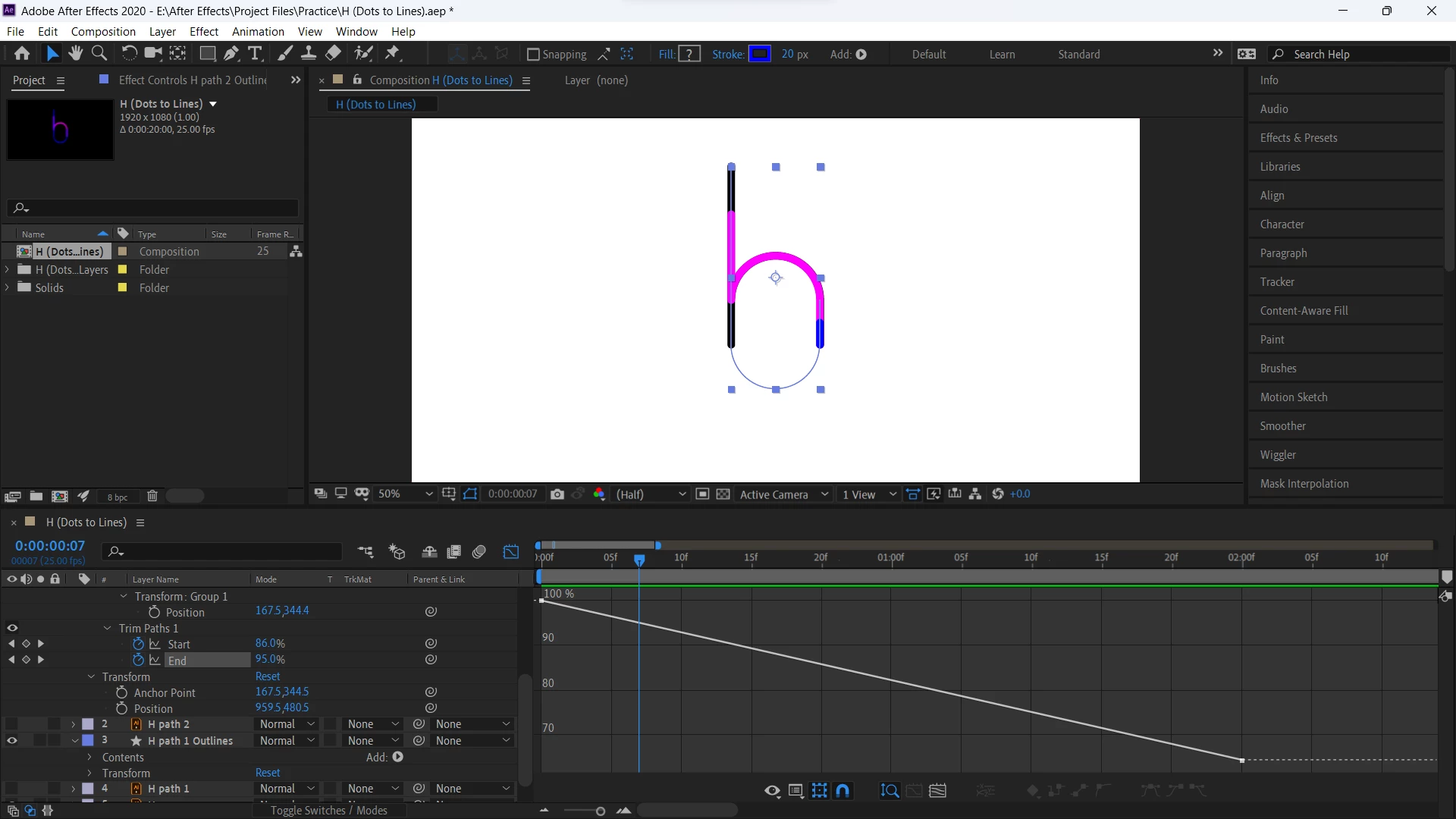The height and width of the screenshot is (819, 1456).
Task: Expand the Solids folder in Project
Action: coord(8,287)
